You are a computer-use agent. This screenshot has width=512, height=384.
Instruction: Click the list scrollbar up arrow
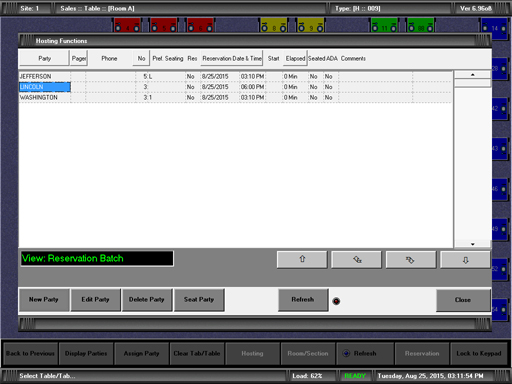[x=472, y=75]
